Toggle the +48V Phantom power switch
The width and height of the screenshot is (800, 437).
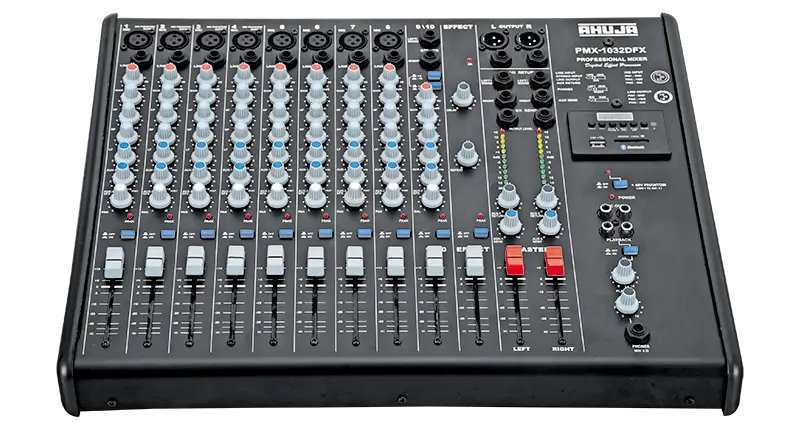point(620,184)
